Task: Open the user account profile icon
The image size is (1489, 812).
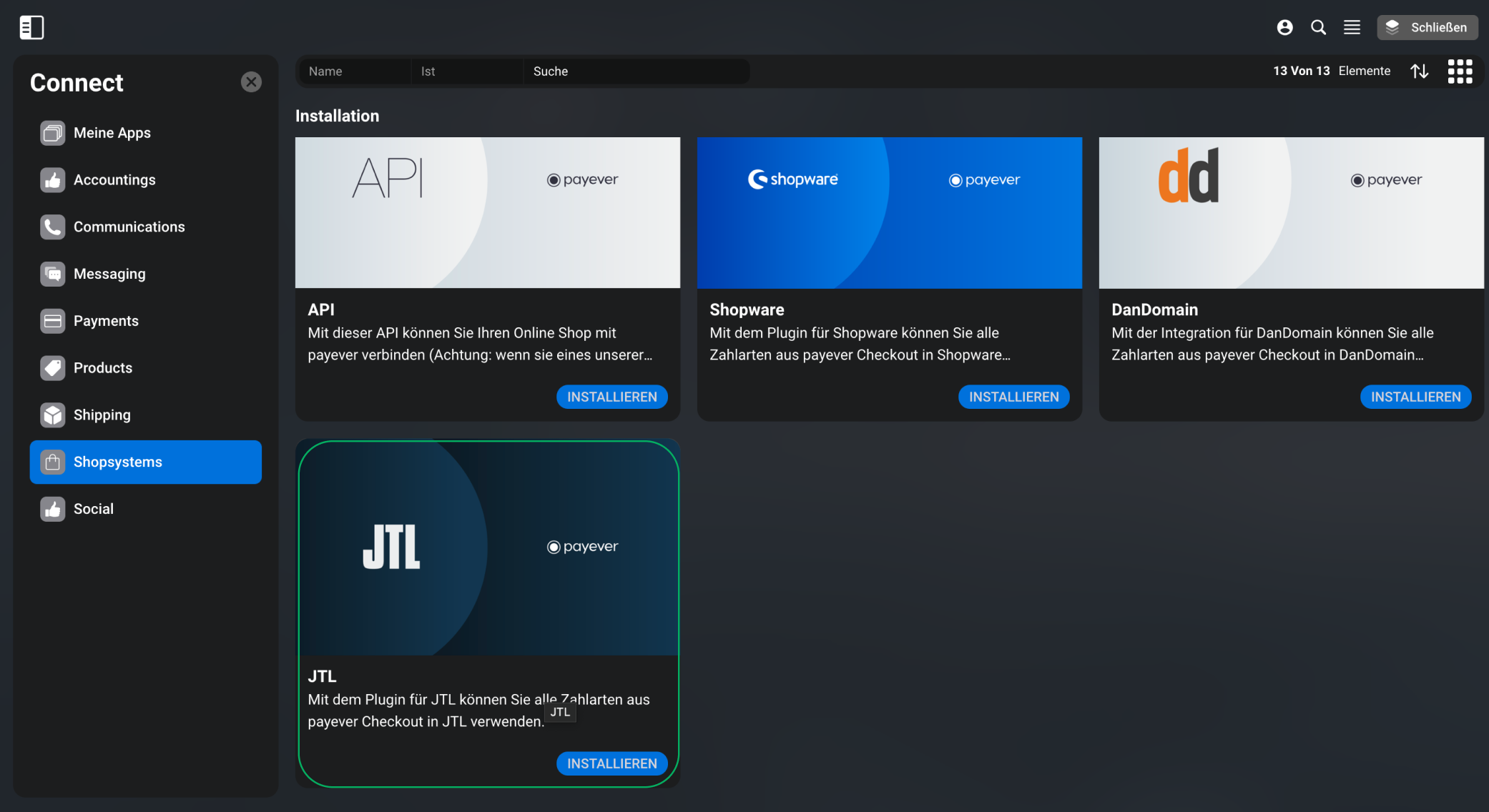Action: [1284, 27]
